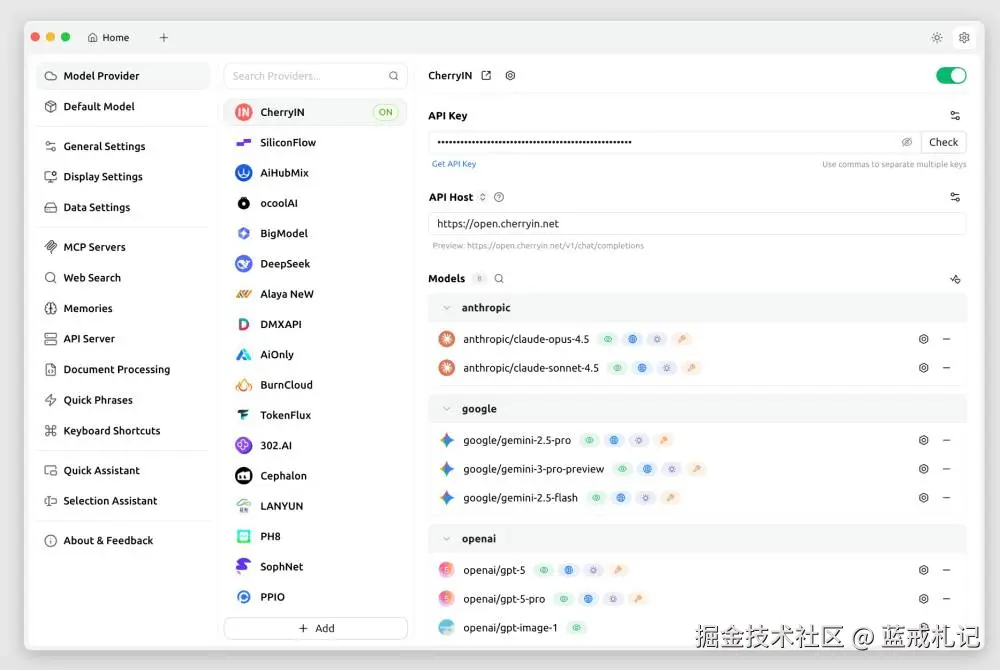This screenshot has width=1000, height=670.
Task: Focus the Search Providers field
Action: tap(316, 76)
